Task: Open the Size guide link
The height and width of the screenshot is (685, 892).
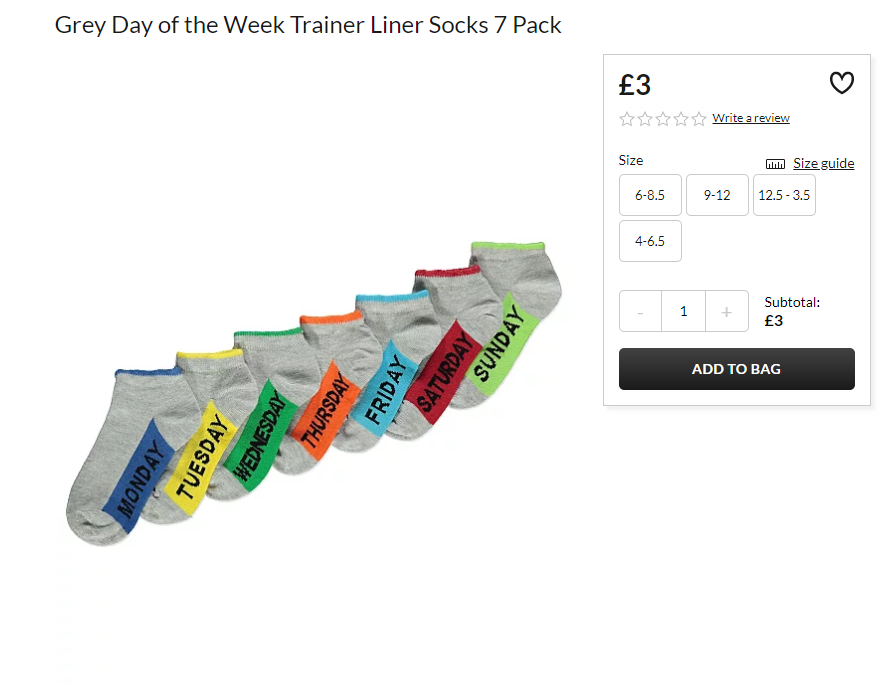Action: click(x=824, y=163)
